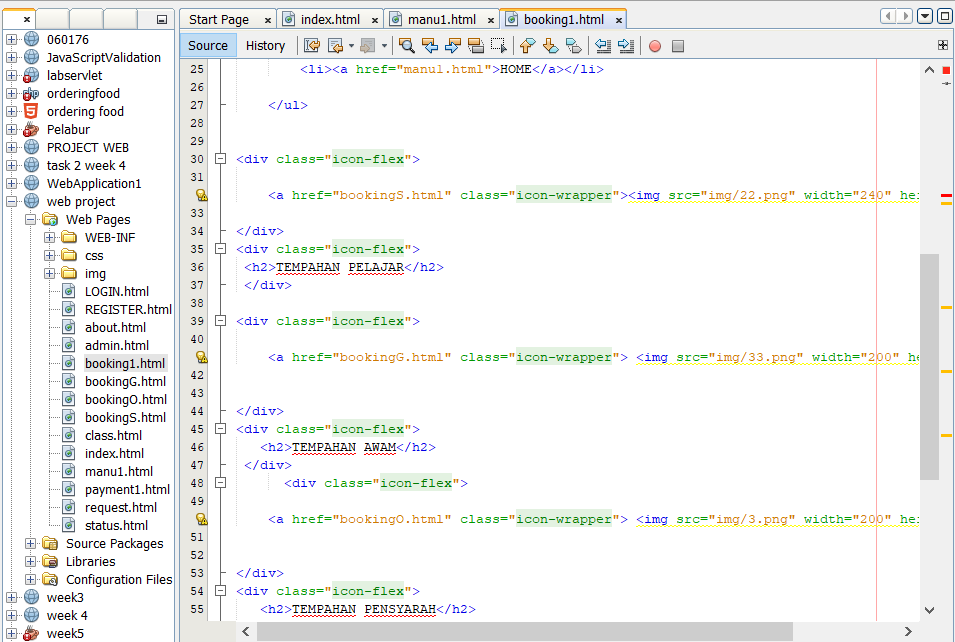Collapse the Web Pages folder
Screen dimensions: 955x642
pos(31,219)
